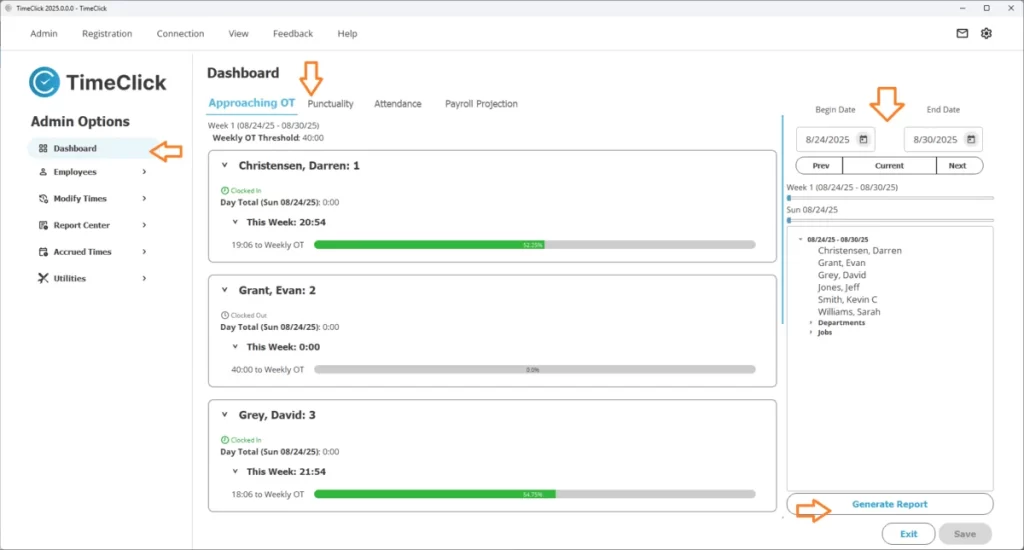Click the Utilities tools icon
Viewport: 1024px width, 550px height.
coord(43,278)
